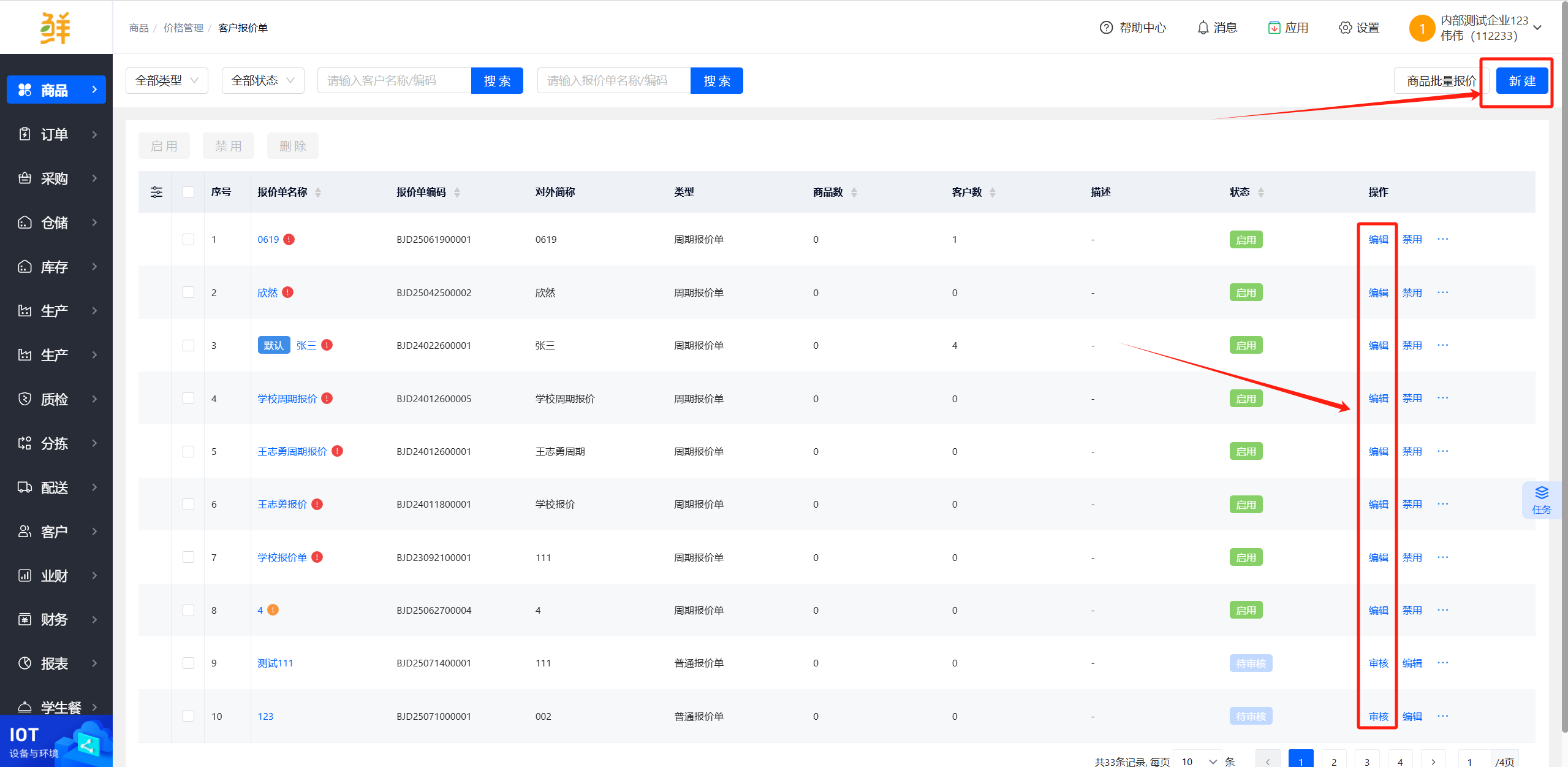
Task: Open table column settings icon
Action: point(156,192)
